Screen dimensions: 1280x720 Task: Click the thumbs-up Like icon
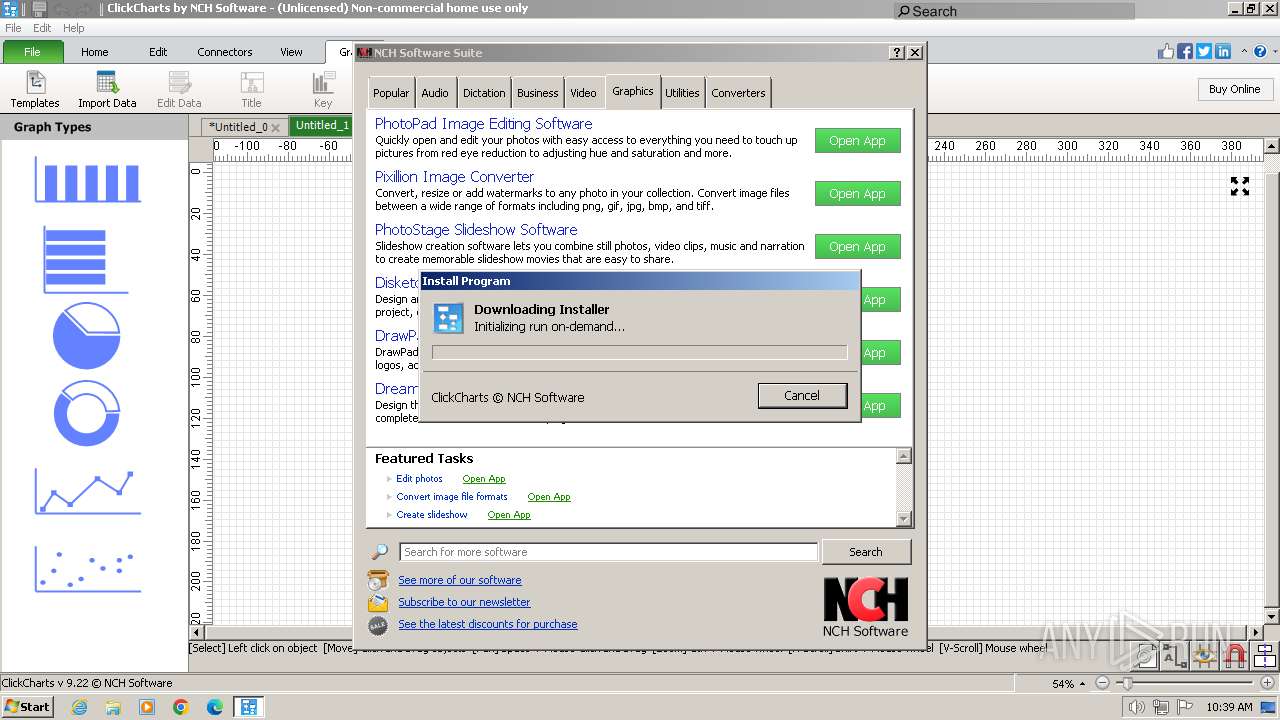pos(1166,52)
